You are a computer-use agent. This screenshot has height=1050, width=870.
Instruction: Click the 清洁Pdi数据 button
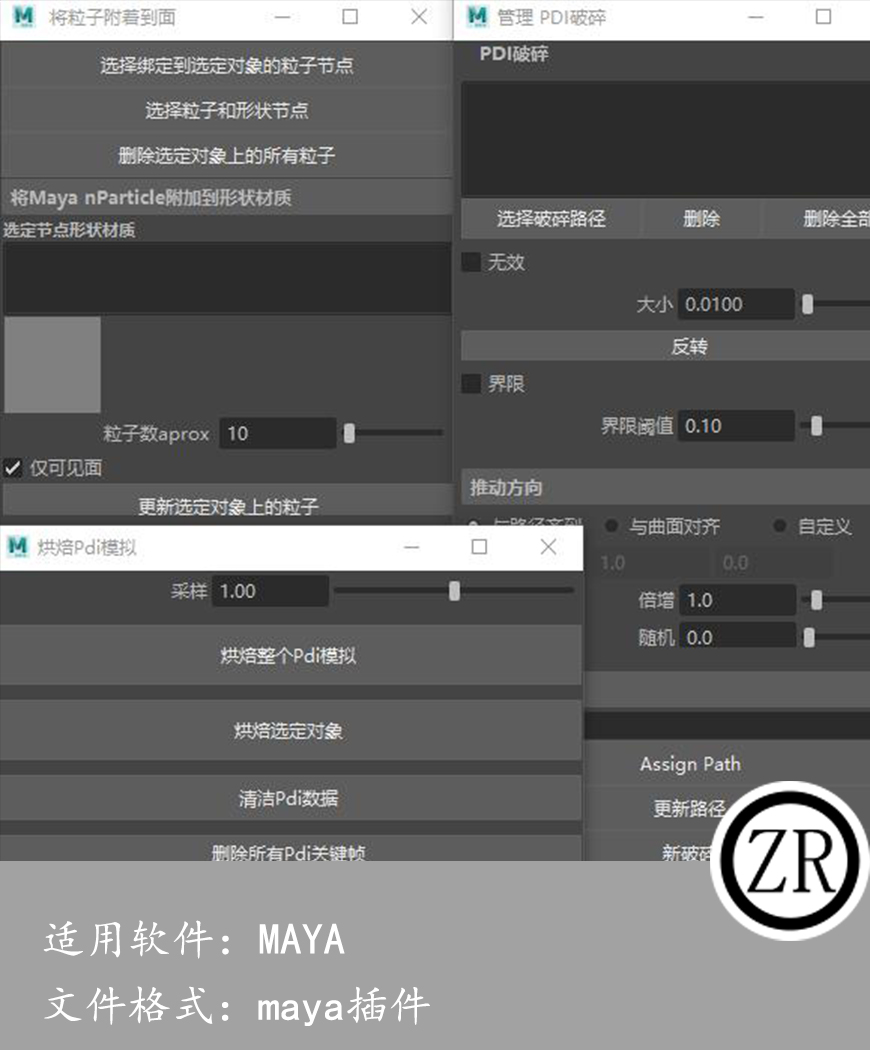pos(290,797)
